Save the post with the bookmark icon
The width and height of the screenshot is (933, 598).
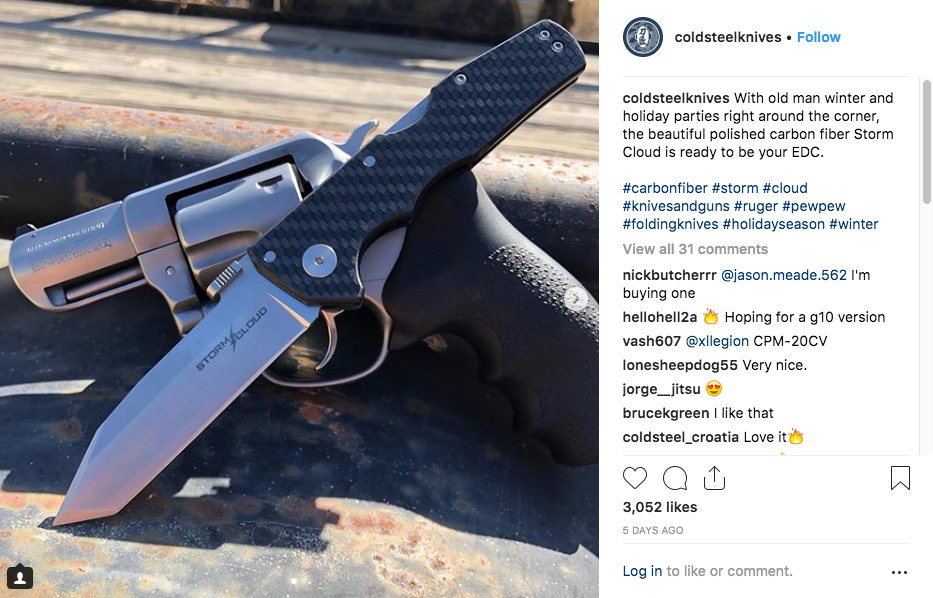(900, 478)
